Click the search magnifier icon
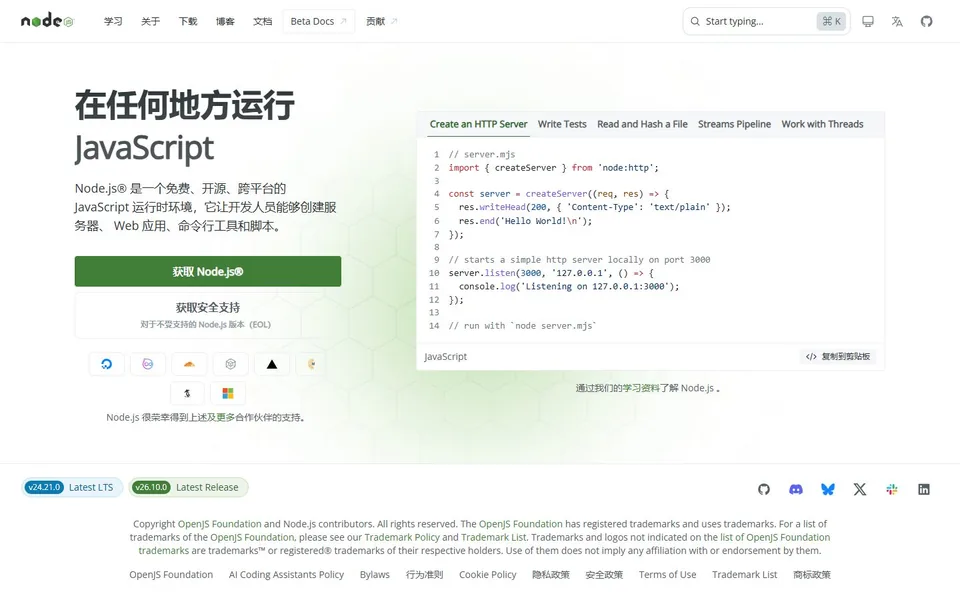Image resolution: width=960 pixels, height=600 pixels. (695, 21)
